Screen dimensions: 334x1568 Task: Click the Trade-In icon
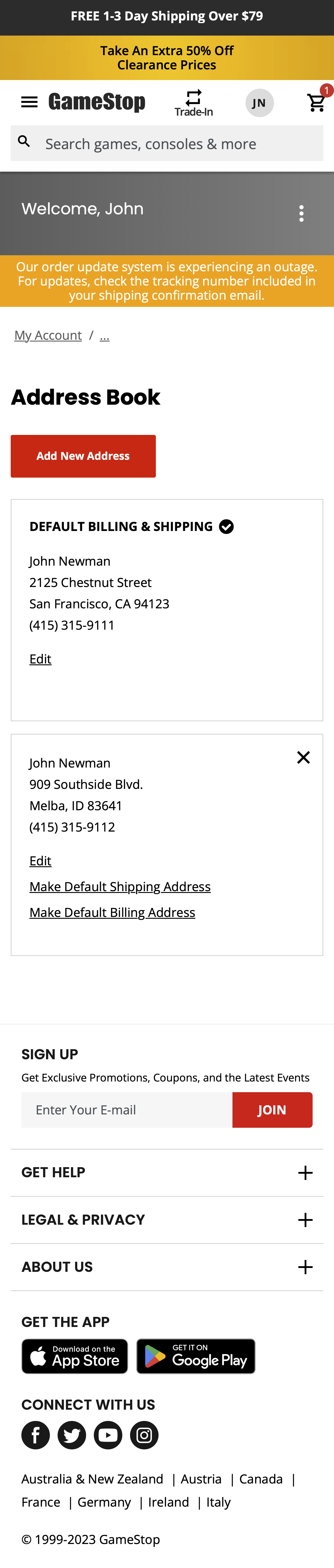193,102
